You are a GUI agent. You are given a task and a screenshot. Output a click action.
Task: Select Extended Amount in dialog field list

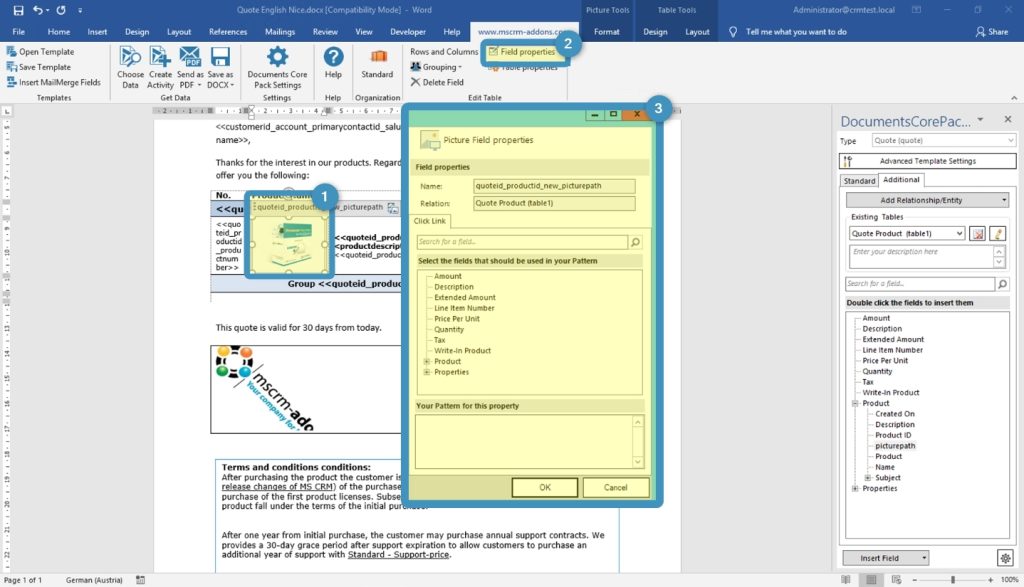click(464, 298)
